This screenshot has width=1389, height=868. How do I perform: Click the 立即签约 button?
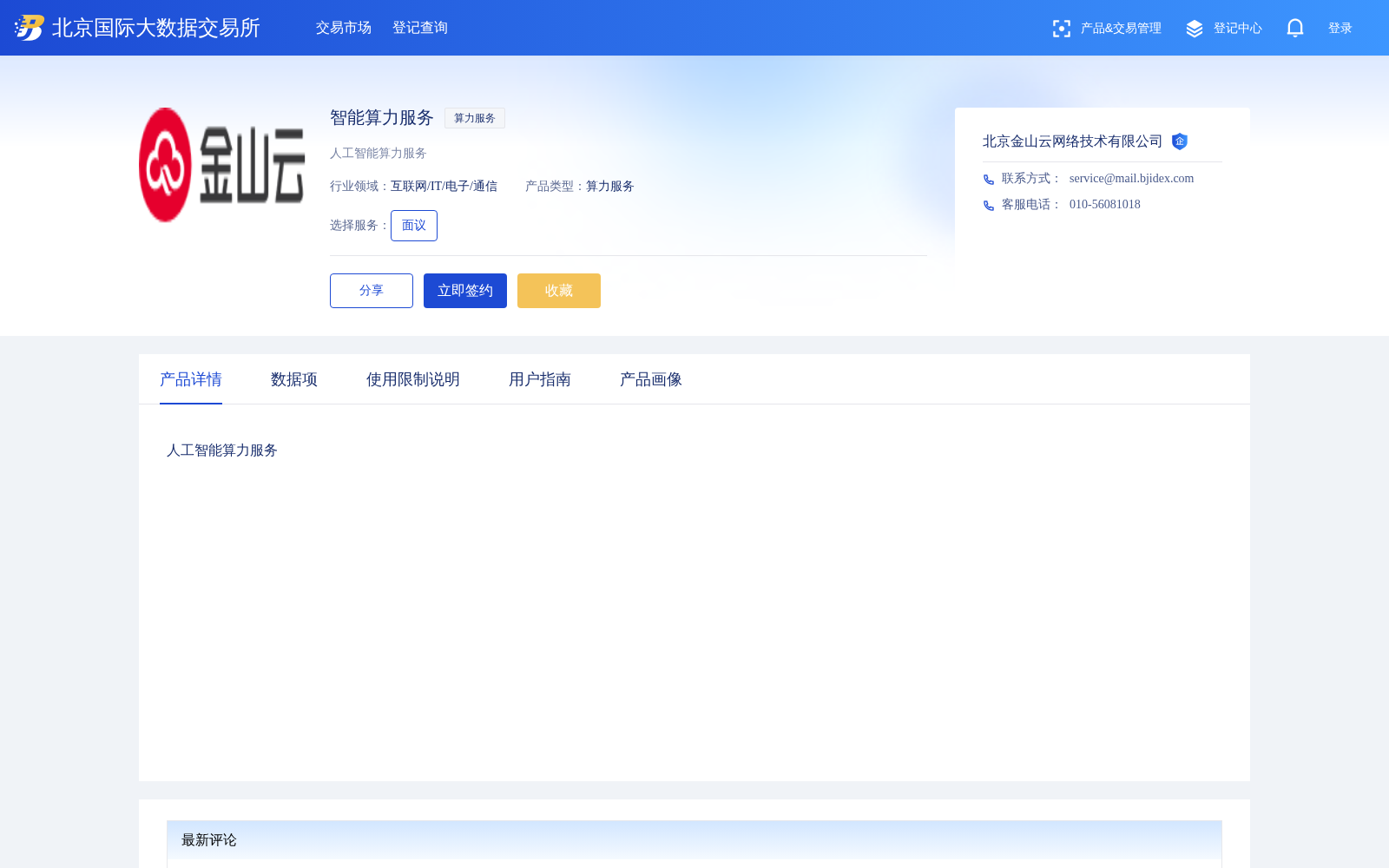click(x=465, y=291)
